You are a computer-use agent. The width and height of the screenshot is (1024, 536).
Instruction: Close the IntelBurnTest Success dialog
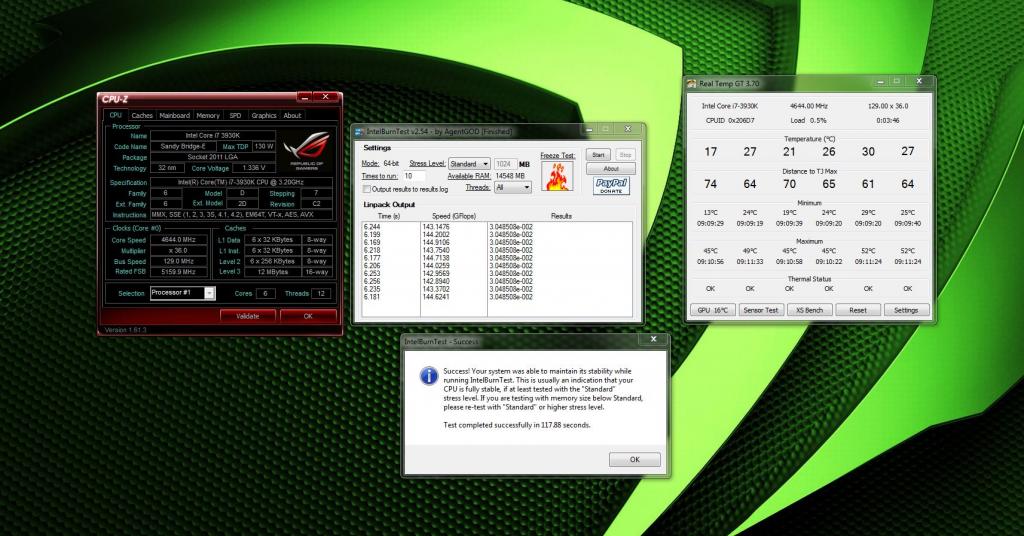pyautogui.click(x=653, y=339)
